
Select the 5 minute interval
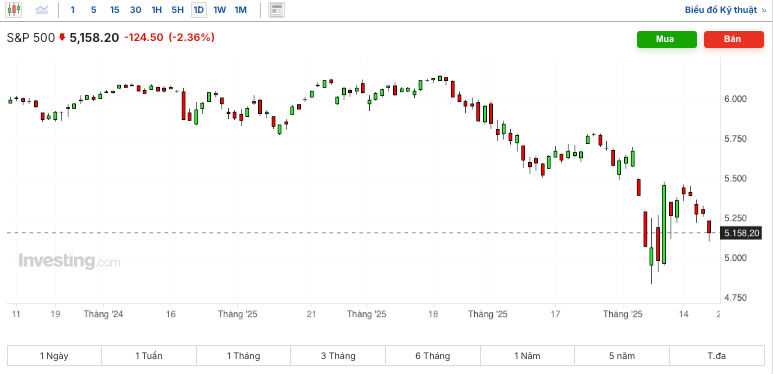94,10
